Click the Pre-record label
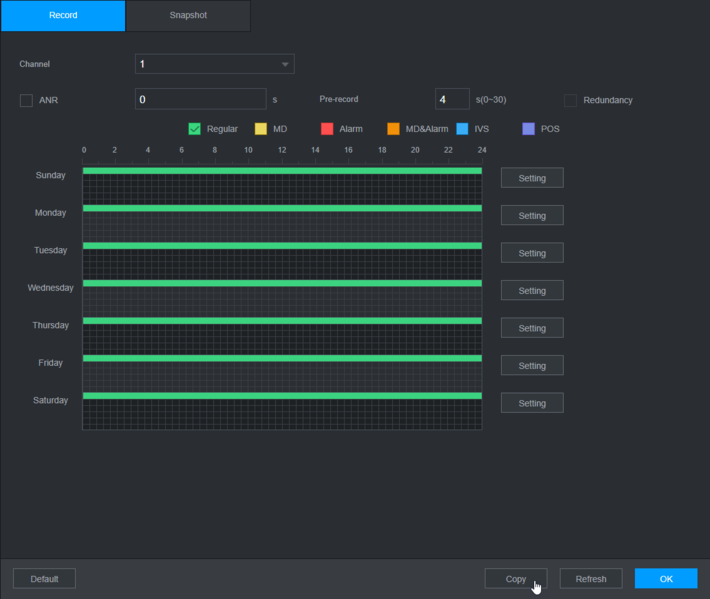This screenshot has width=710, height=599. tap(339, 99)
